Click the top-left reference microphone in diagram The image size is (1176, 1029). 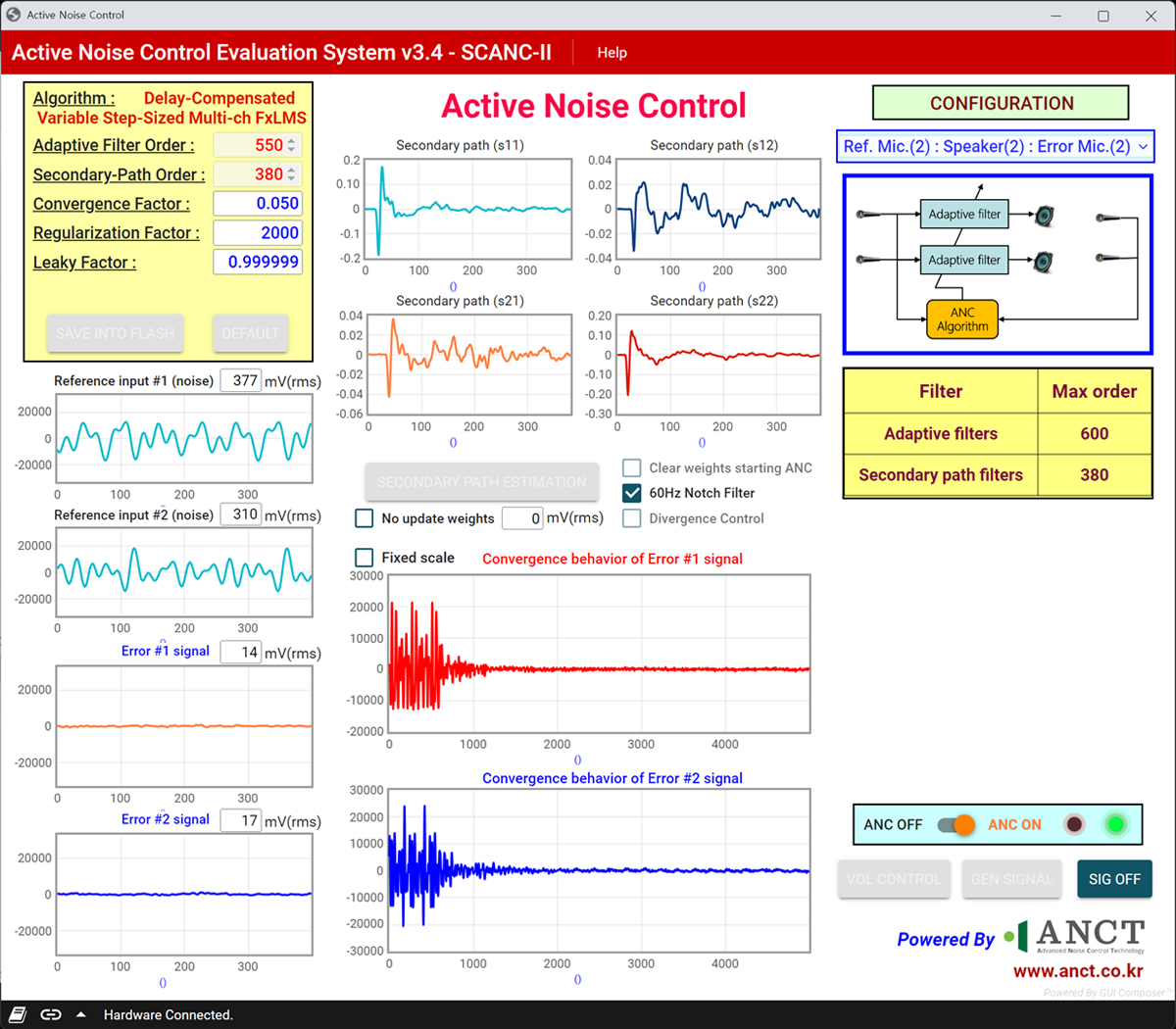[x=867, y=214]
